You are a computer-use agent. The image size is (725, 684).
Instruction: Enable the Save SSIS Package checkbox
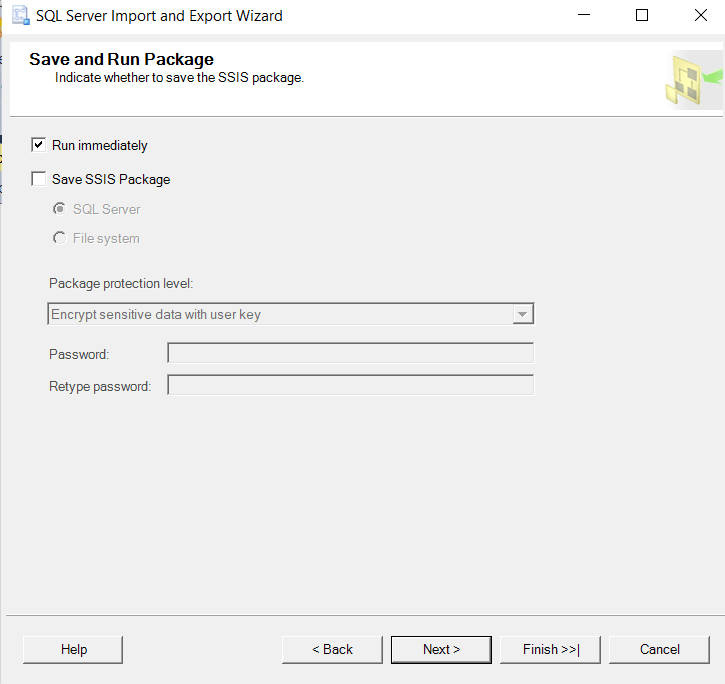coord(39,180)
